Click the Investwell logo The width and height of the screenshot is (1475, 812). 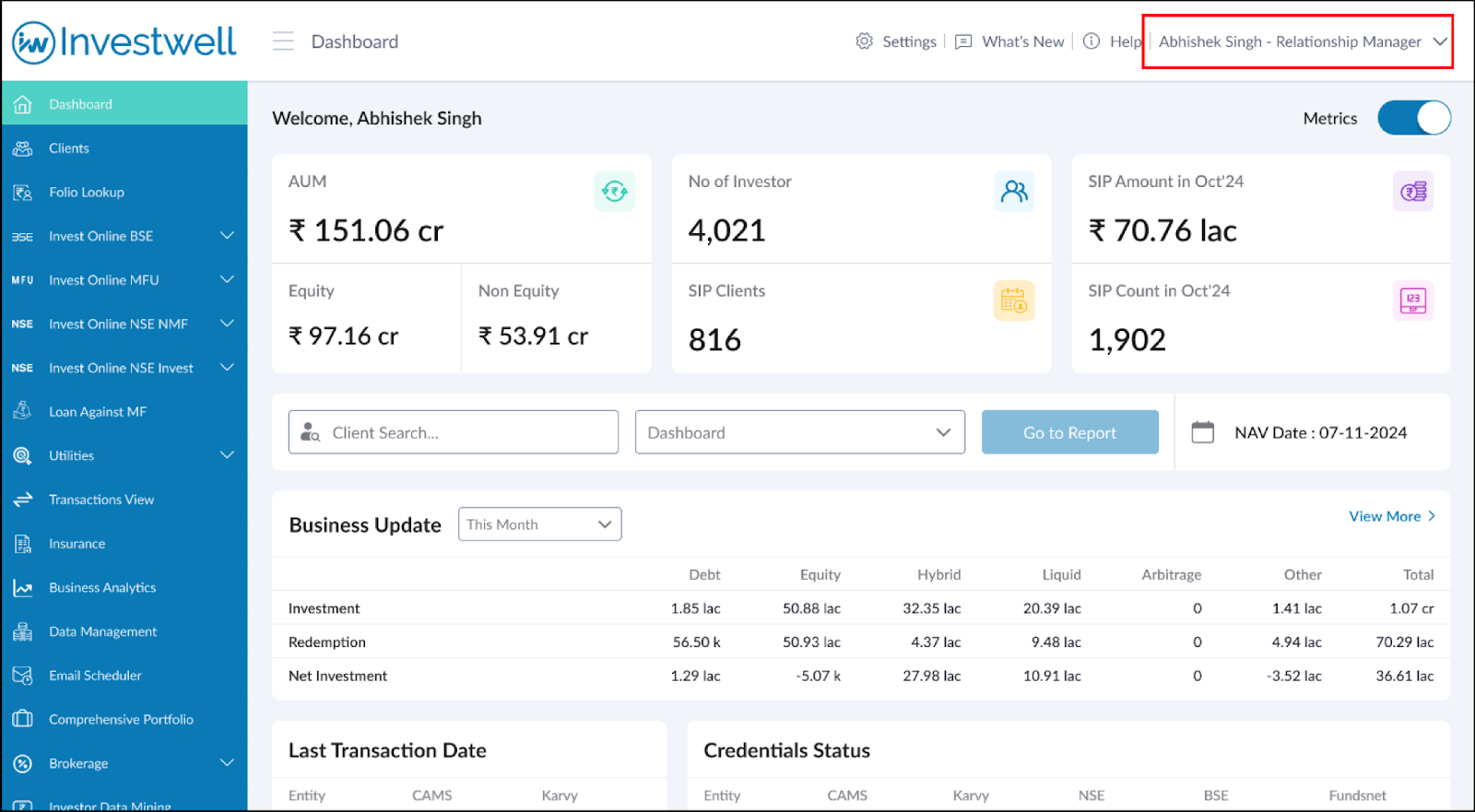click(x=124, y=42)
